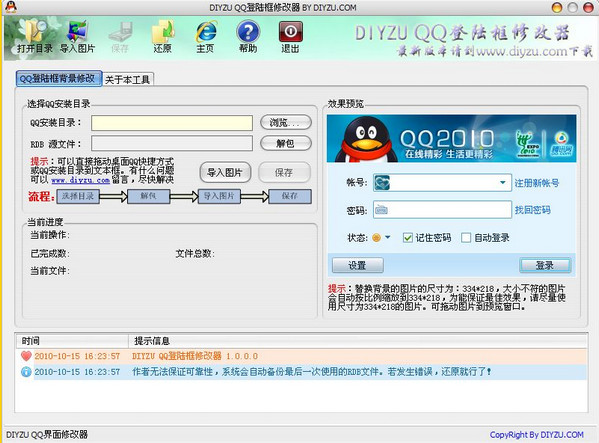The height and width of the screenshot is (443, 599).
Task: Click into the QQ安装目录 input field
Action: pyautogui.click(x=172, y=123)
